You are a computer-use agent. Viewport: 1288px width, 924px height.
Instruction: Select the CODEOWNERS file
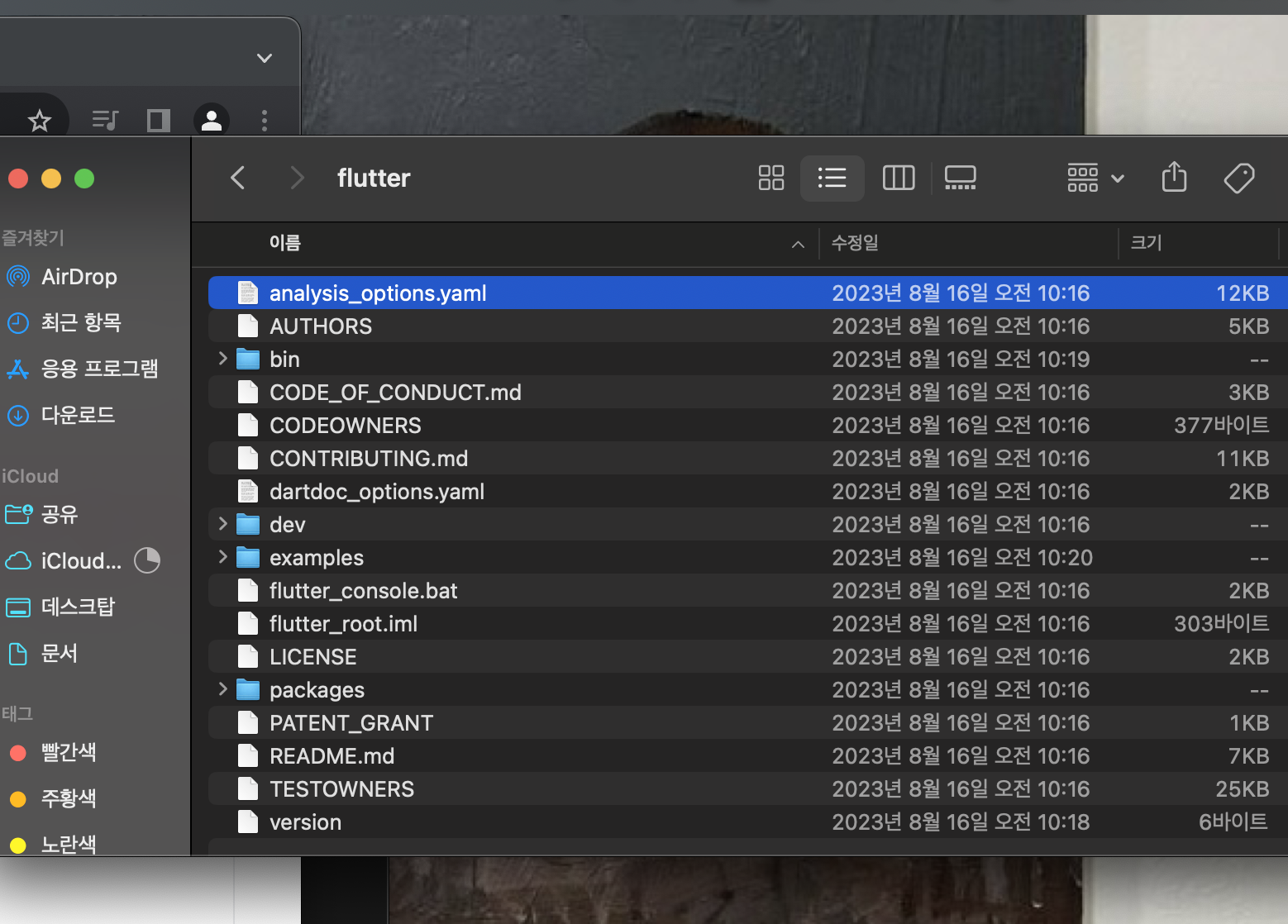[747, 425]
